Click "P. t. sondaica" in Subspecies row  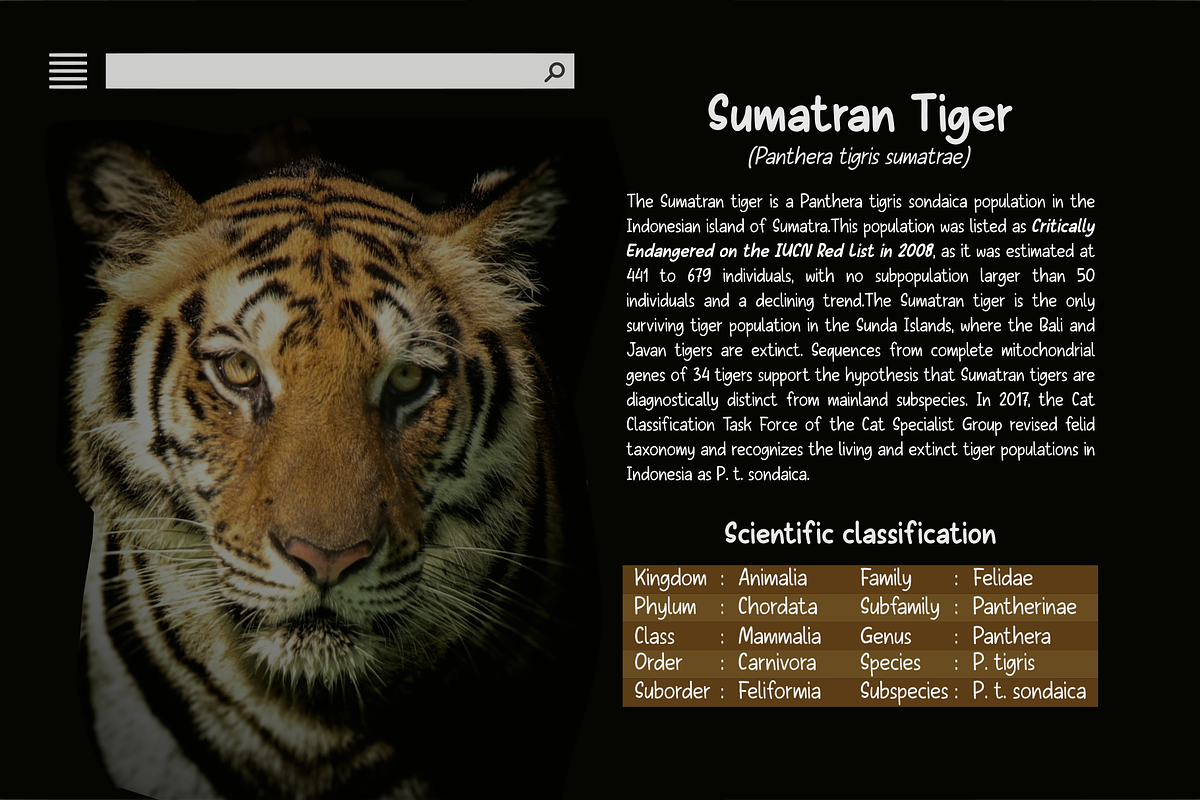(x=1029, y=691)
